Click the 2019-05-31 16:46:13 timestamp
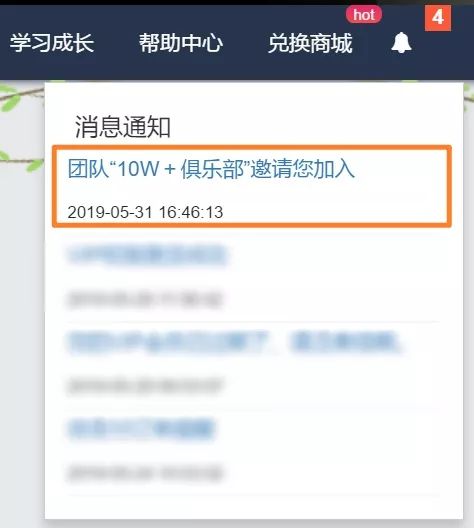Image resolution: width=474 pixels, height=528 pixels. point(145,212)
